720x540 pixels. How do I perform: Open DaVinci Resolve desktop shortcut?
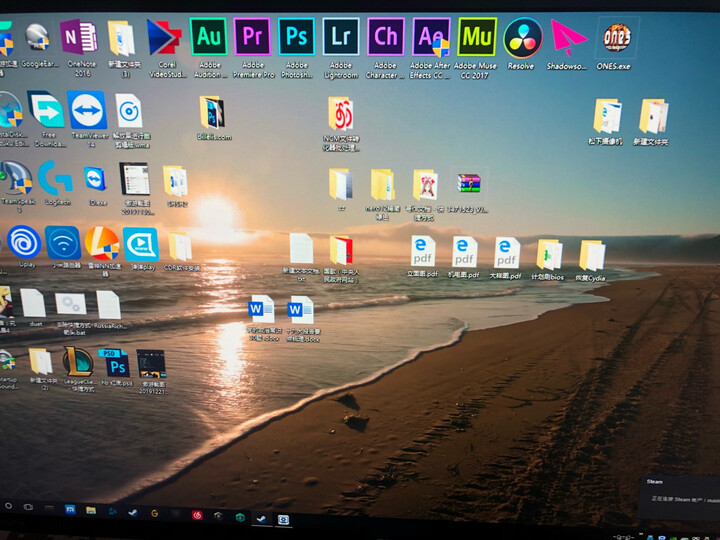(522, 38)
